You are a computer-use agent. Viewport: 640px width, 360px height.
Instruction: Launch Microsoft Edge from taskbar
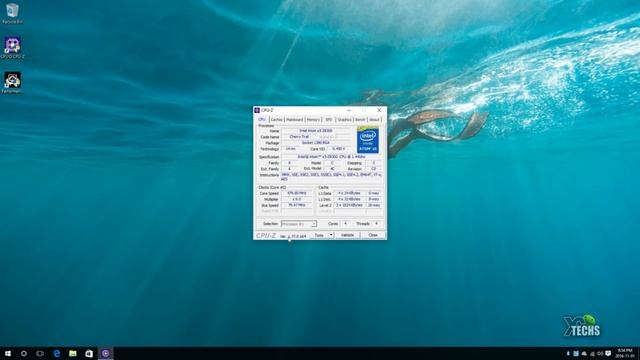(x=57, y=353)
